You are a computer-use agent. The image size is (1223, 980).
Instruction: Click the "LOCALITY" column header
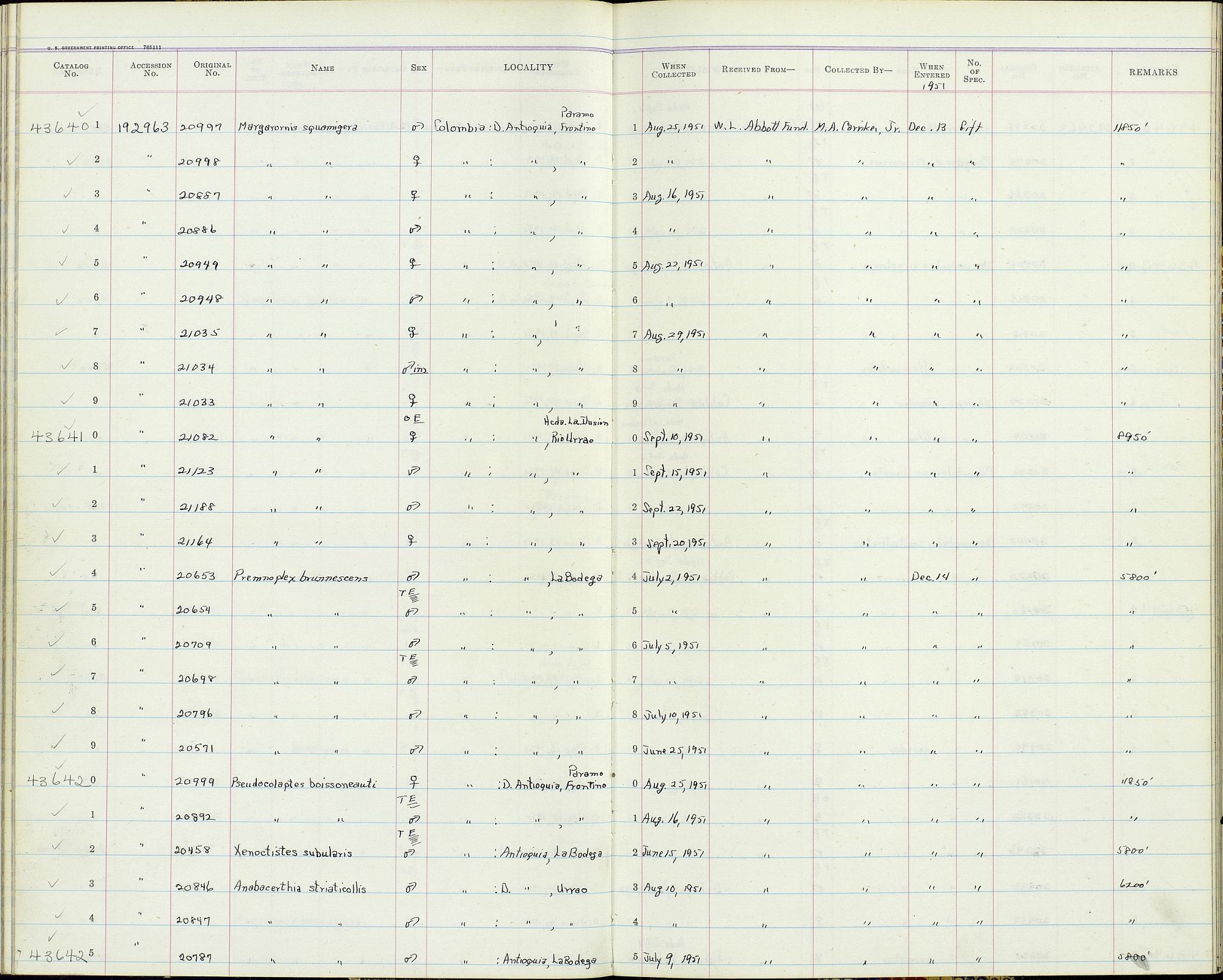(528, 68)
